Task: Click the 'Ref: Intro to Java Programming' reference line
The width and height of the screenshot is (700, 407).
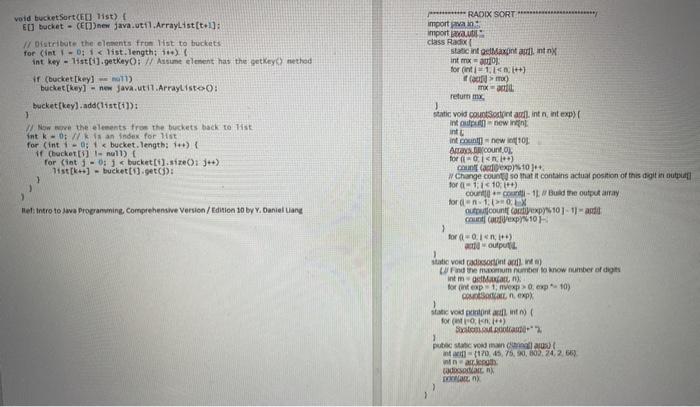Action: pos(162,210)
